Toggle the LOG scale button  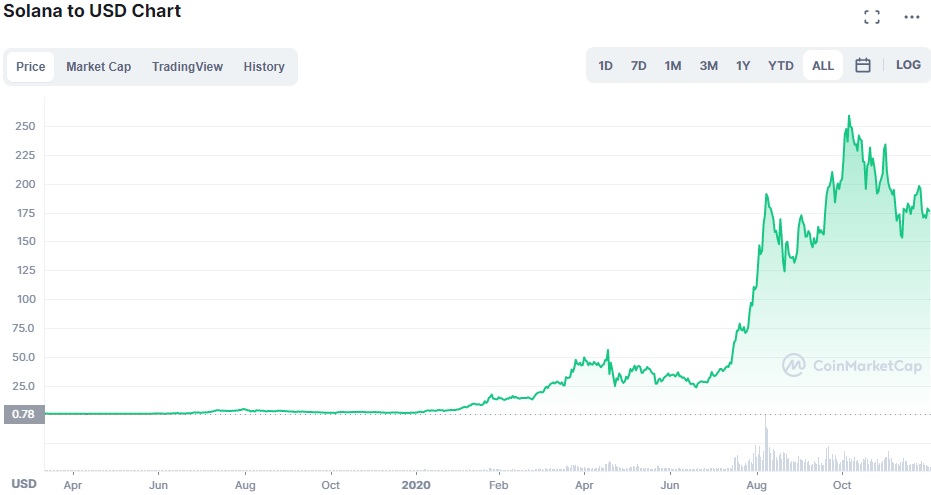[908, 65]
